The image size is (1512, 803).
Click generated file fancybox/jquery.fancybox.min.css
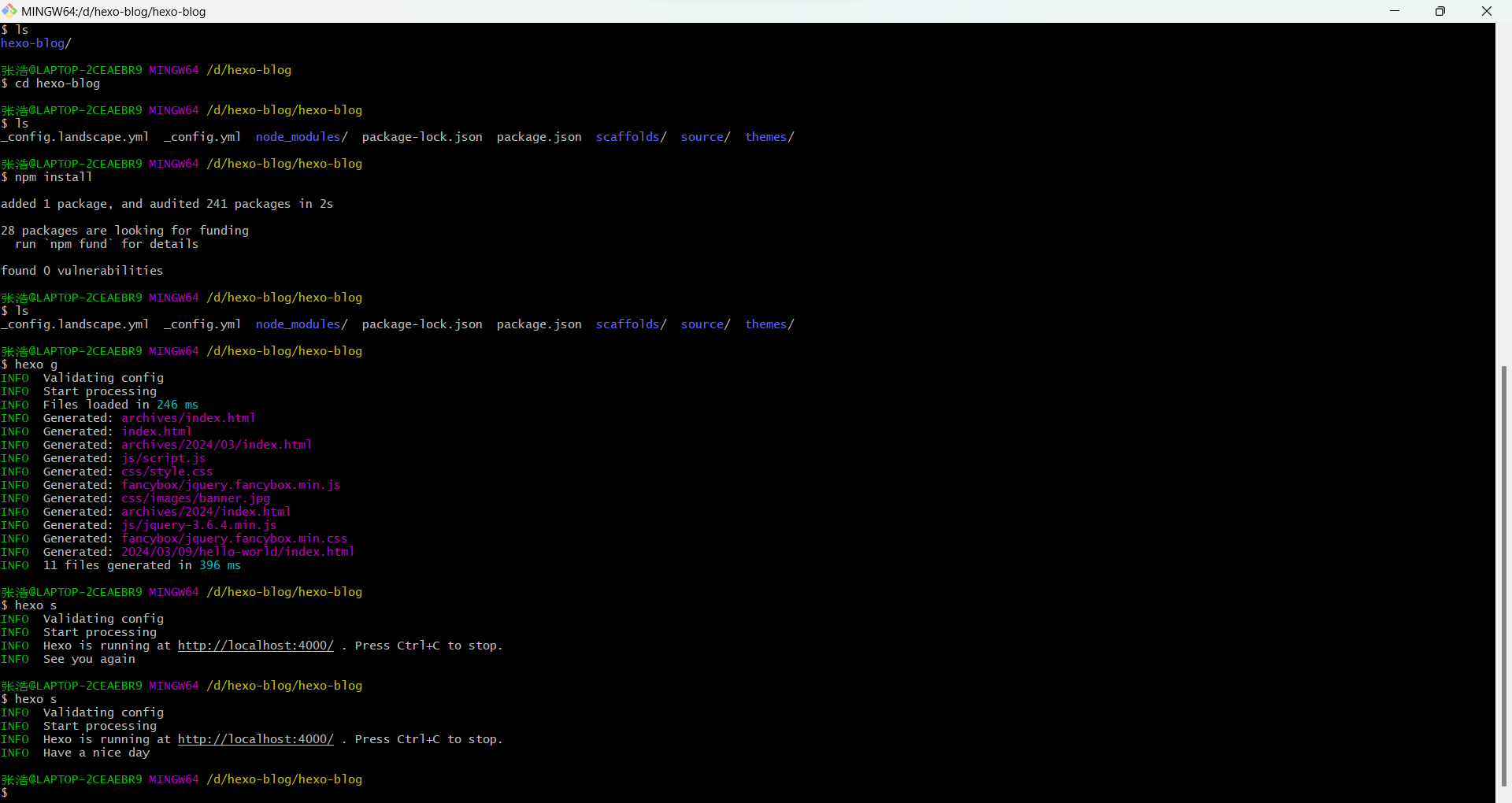[235, 538]
